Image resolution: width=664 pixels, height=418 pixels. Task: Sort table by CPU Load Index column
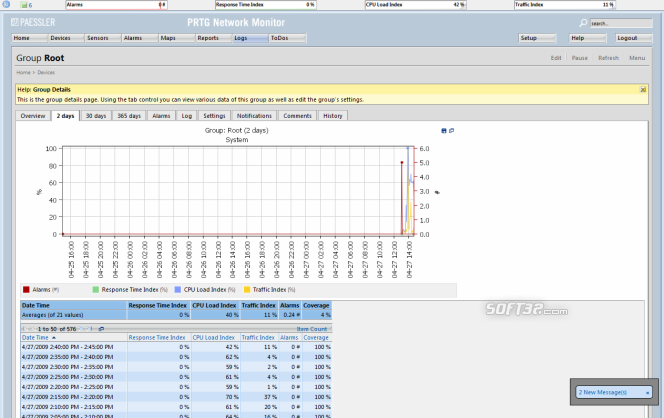[x=213, y=338]
